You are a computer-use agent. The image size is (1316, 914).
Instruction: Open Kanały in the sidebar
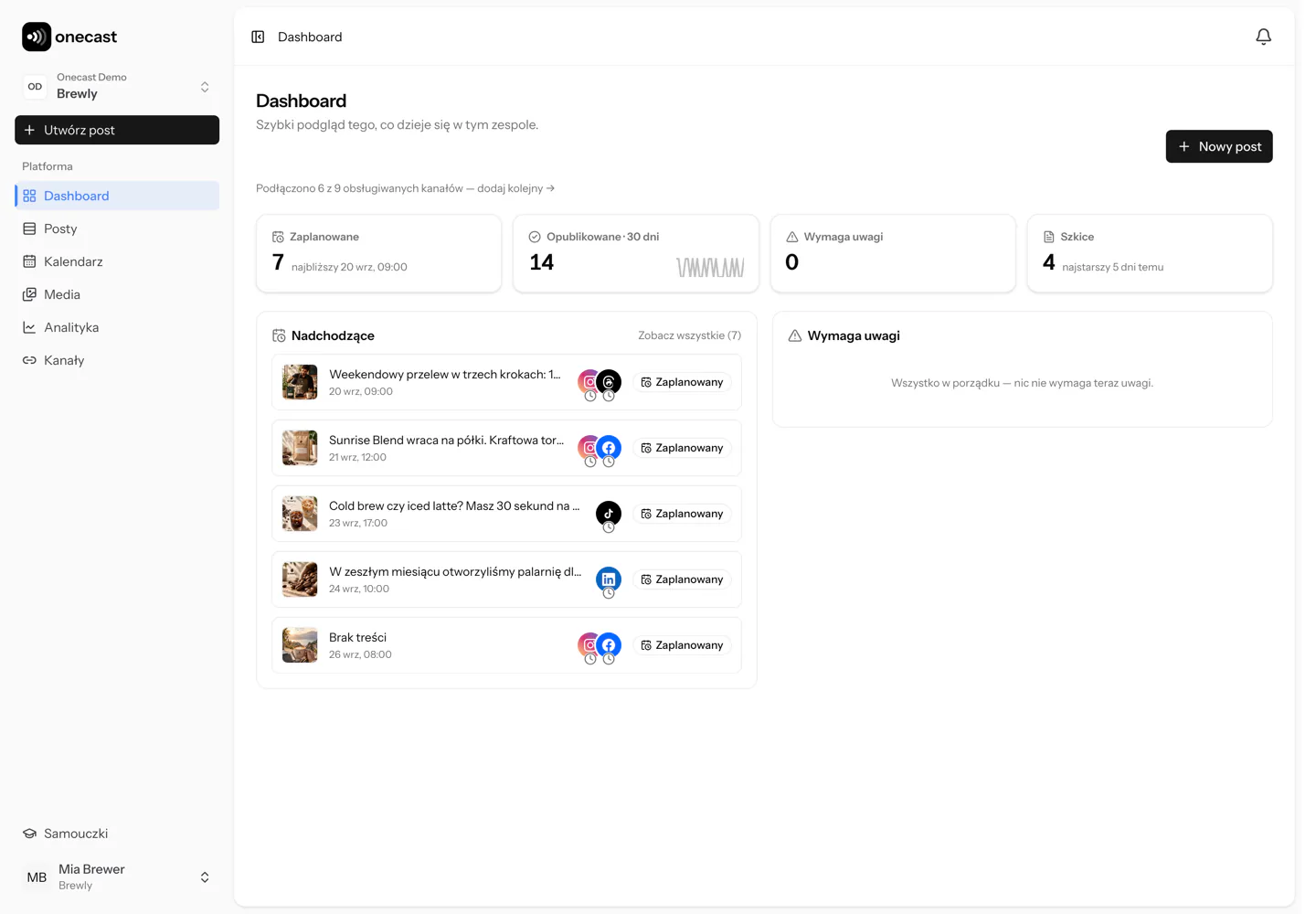tap(117, 360)
